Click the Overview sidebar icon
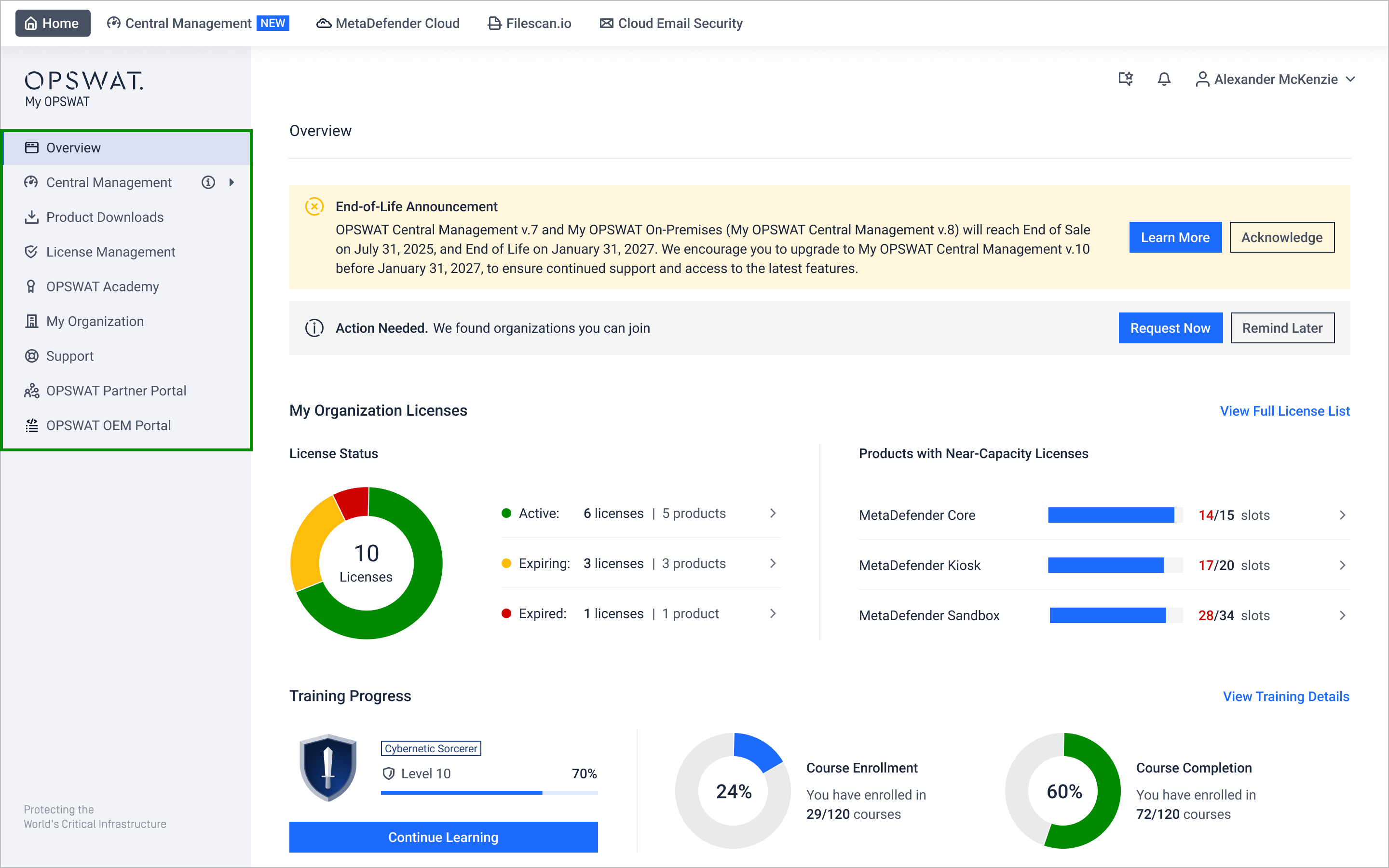This screenshot has height=868, width=1389. tap(31, 148)
